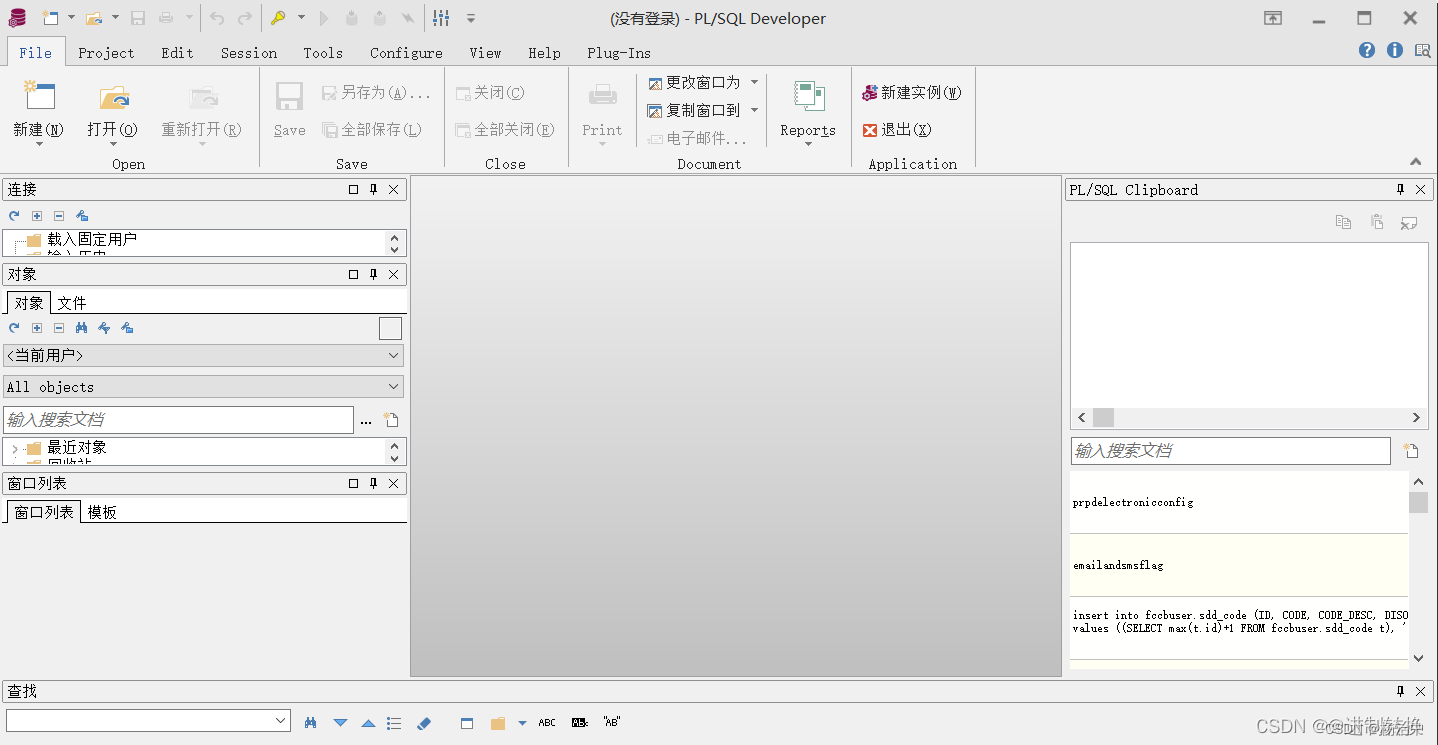Viewport: 1438px width, 745px height.
Task: Collapse the ribbon with the chevron
Action: point(1416,162)
